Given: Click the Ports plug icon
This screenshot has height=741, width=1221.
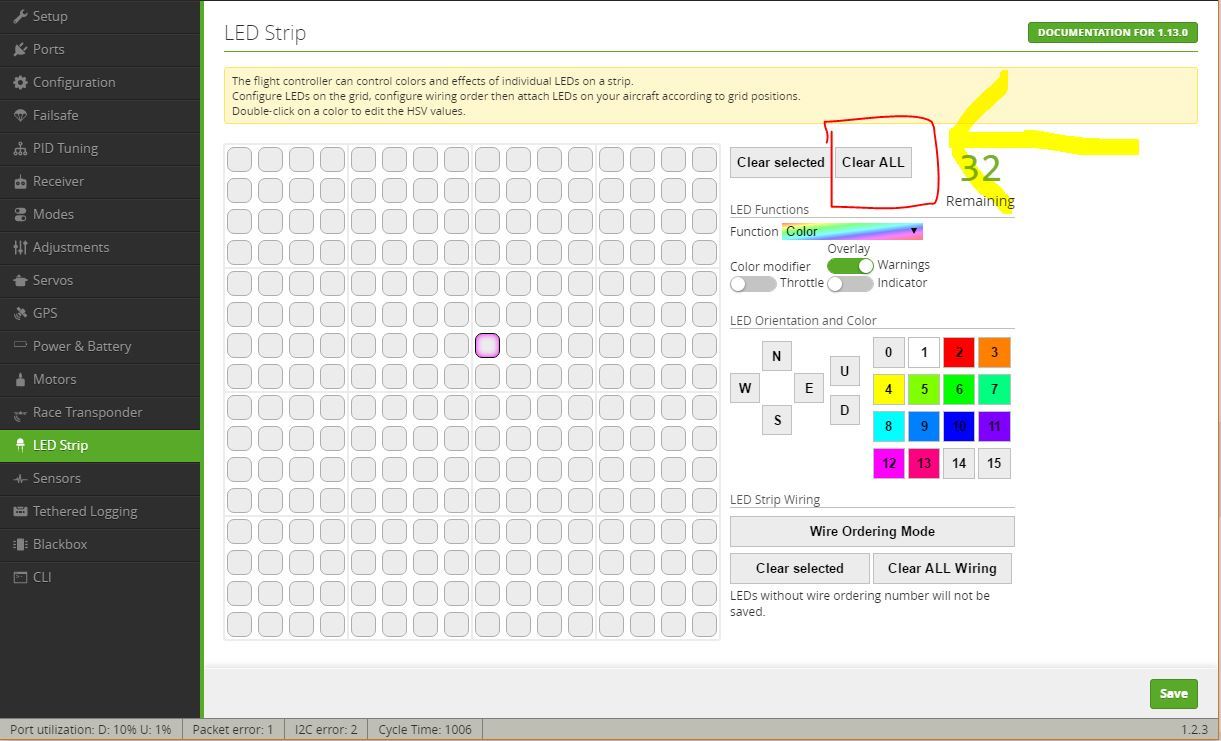Looking at the screenshot, I should tap(20, 49).
